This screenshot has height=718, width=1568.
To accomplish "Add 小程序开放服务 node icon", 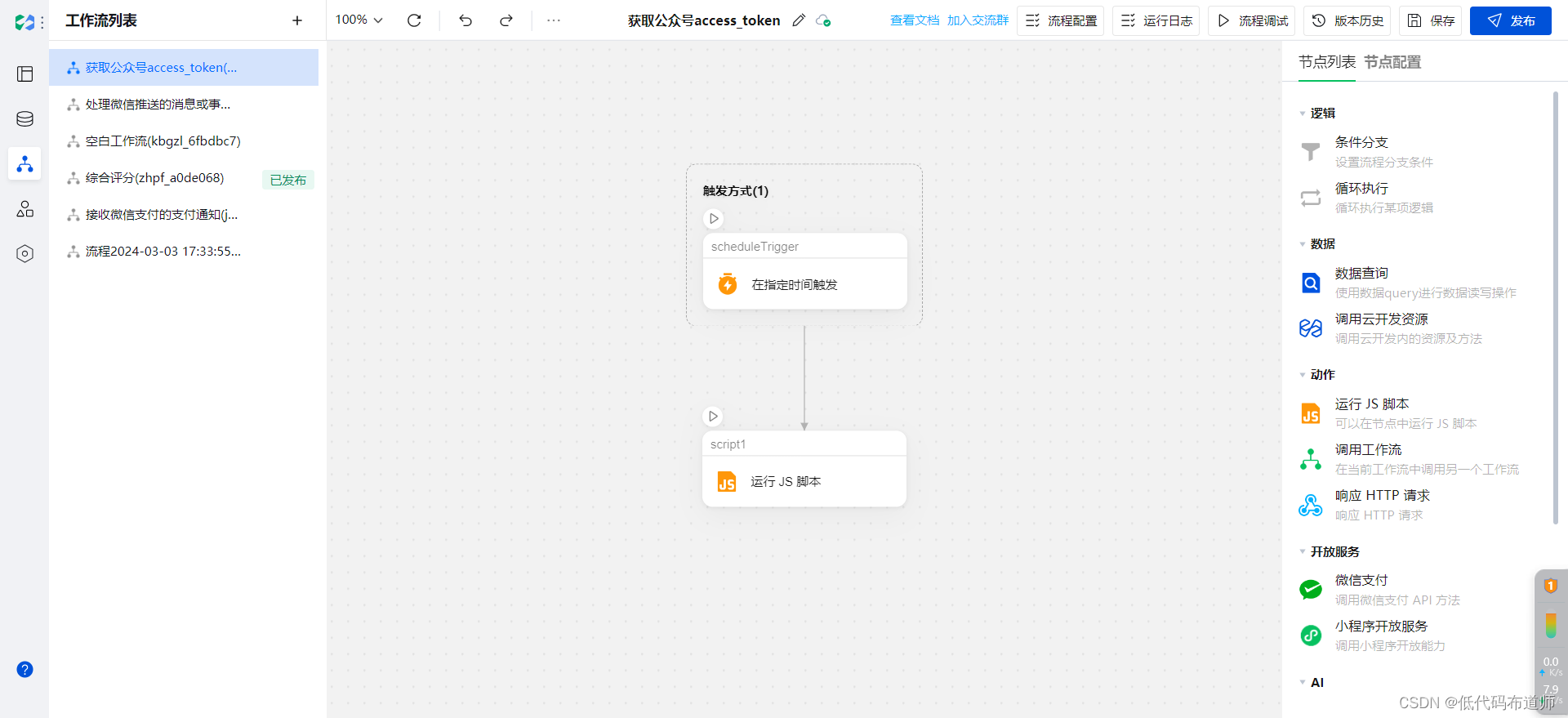I will tap(1311, 635).
